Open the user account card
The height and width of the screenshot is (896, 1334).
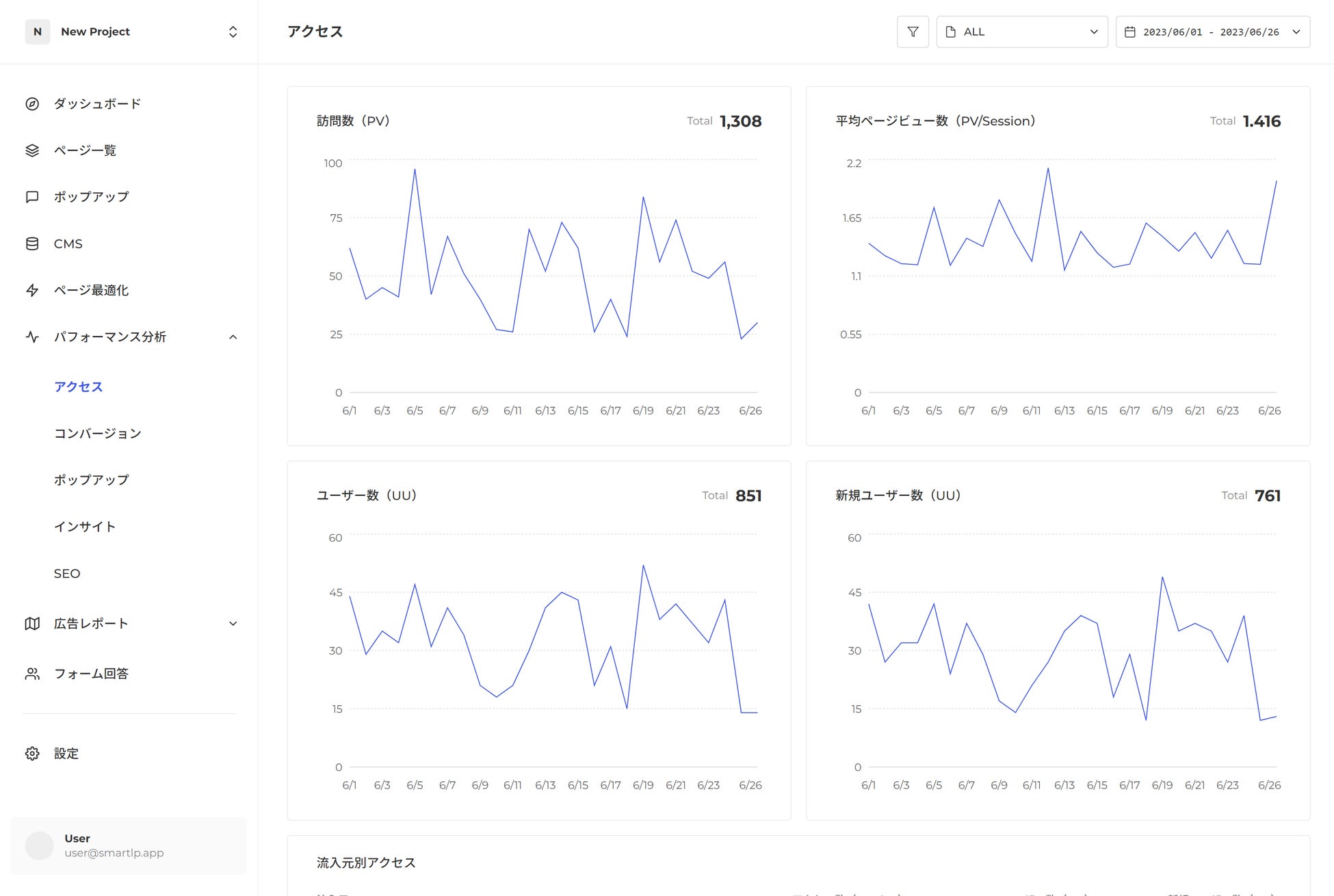(x=129, y=846)
